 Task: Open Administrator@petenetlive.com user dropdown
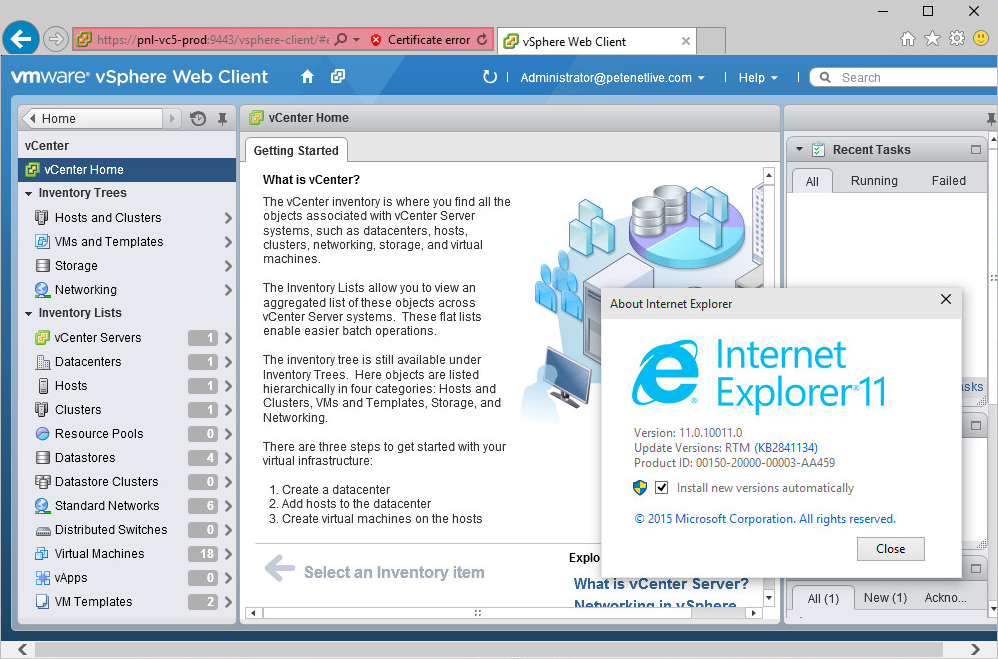612,78
